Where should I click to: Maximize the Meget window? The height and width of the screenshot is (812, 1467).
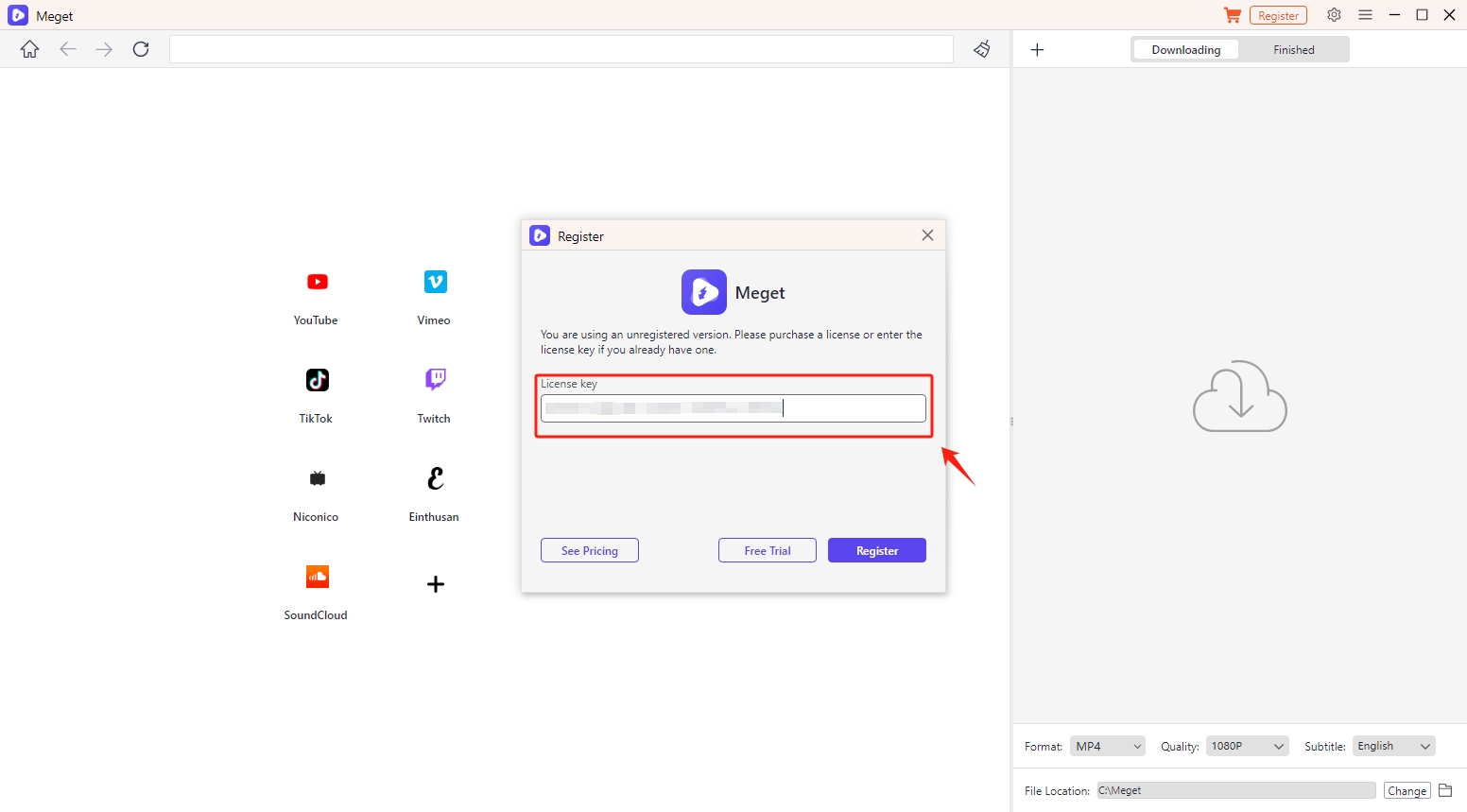pyautogui.click(x=1422, y=15)
